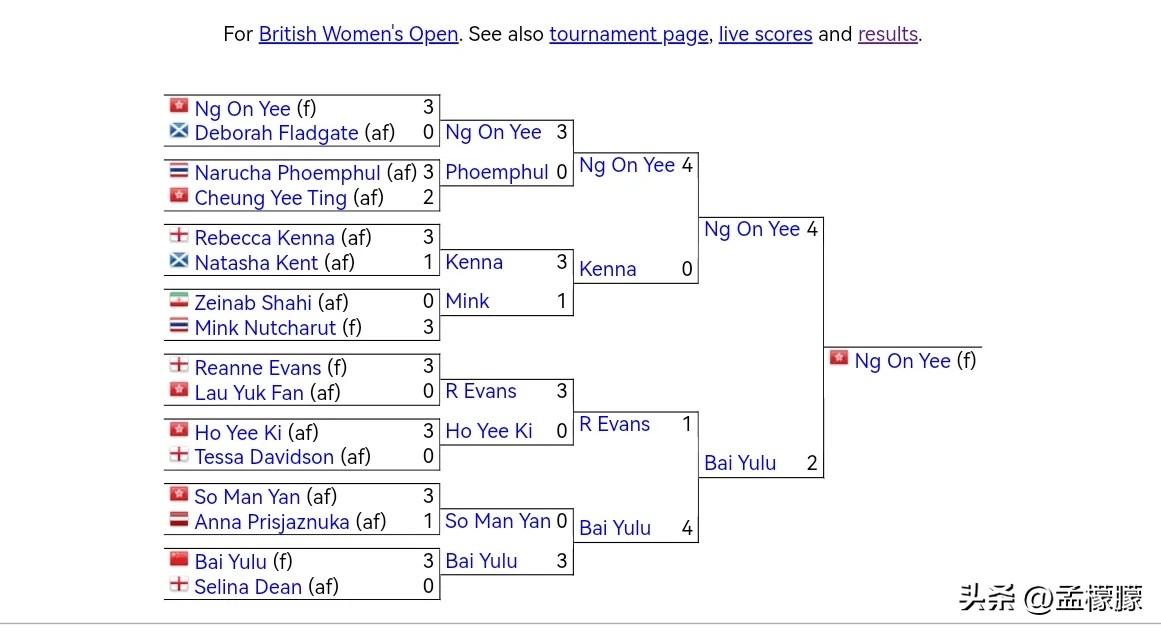Click So Man Yan (af) first-round name
This screenshot has width=1161, height=631.
pos(247,497)
